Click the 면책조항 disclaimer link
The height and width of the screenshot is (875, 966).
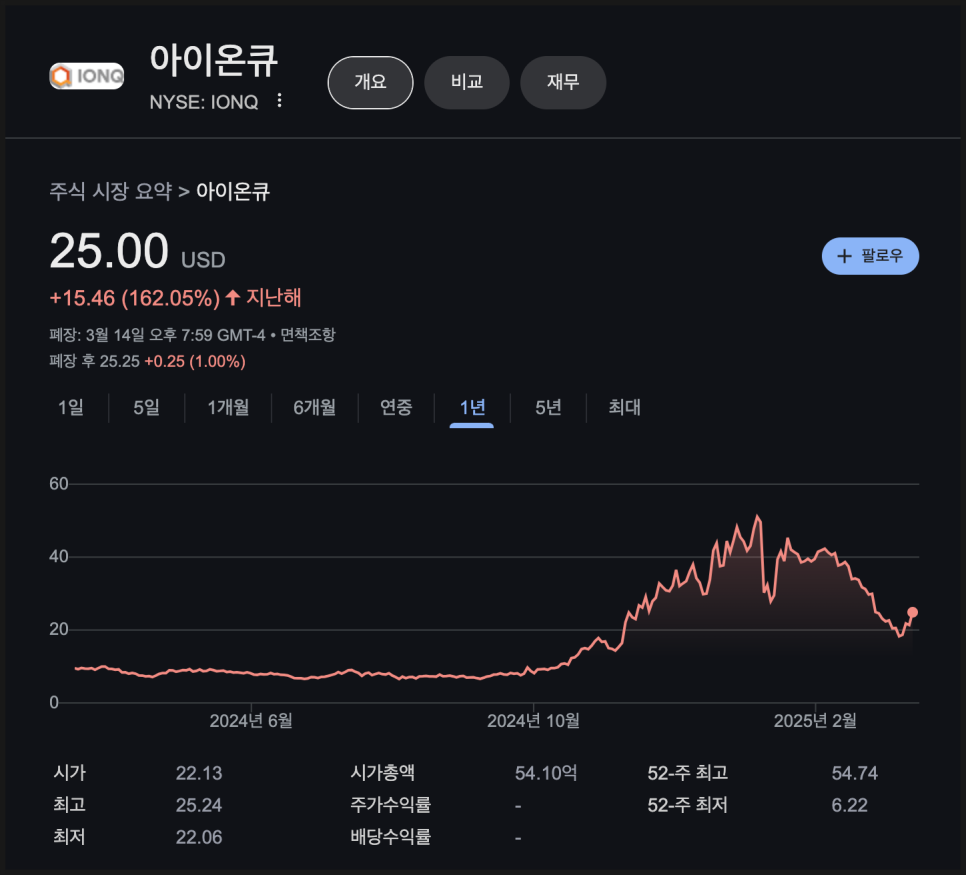point(307,335)
